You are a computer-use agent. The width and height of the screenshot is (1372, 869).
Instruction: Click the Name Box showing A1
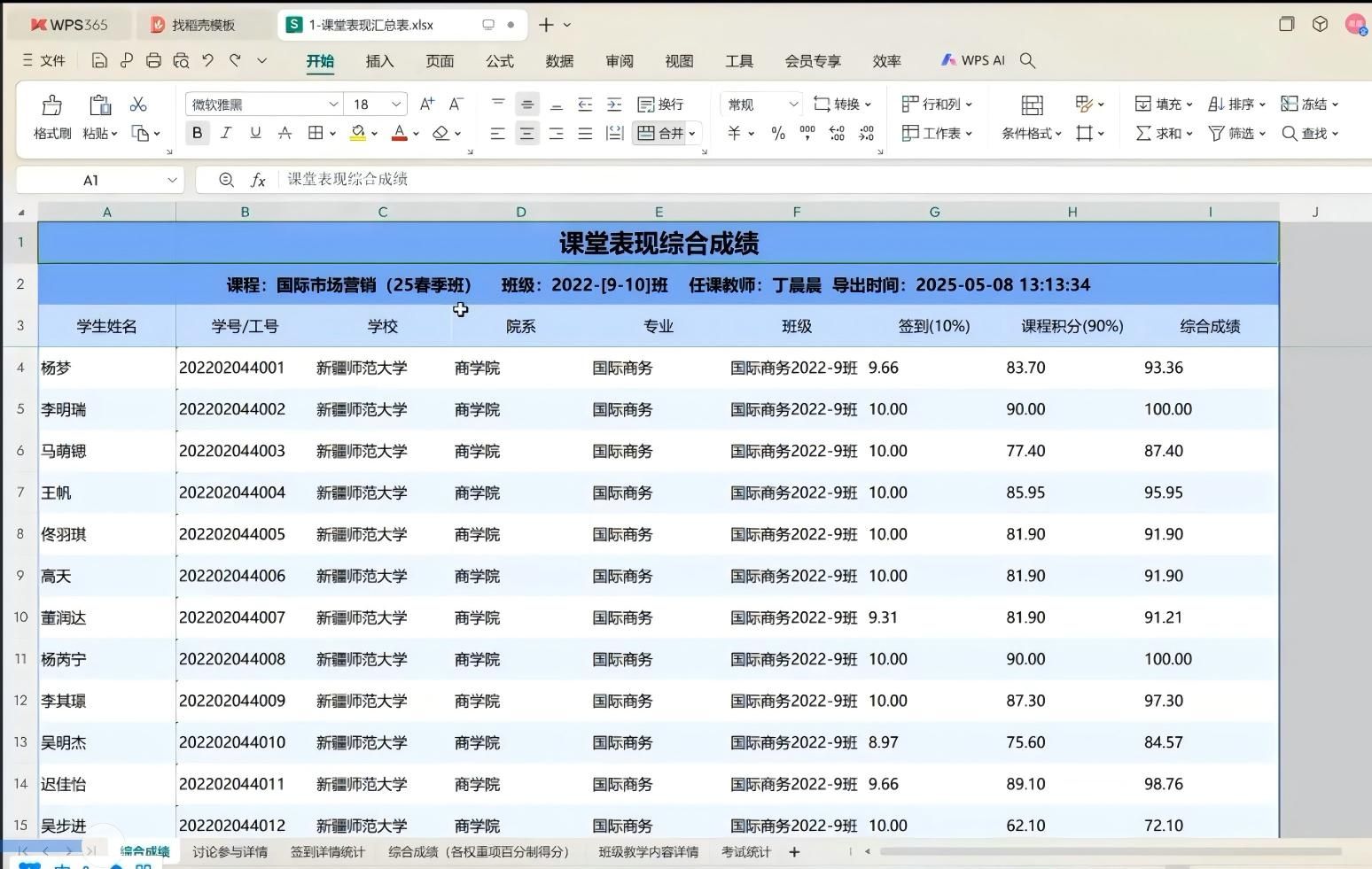90,180
